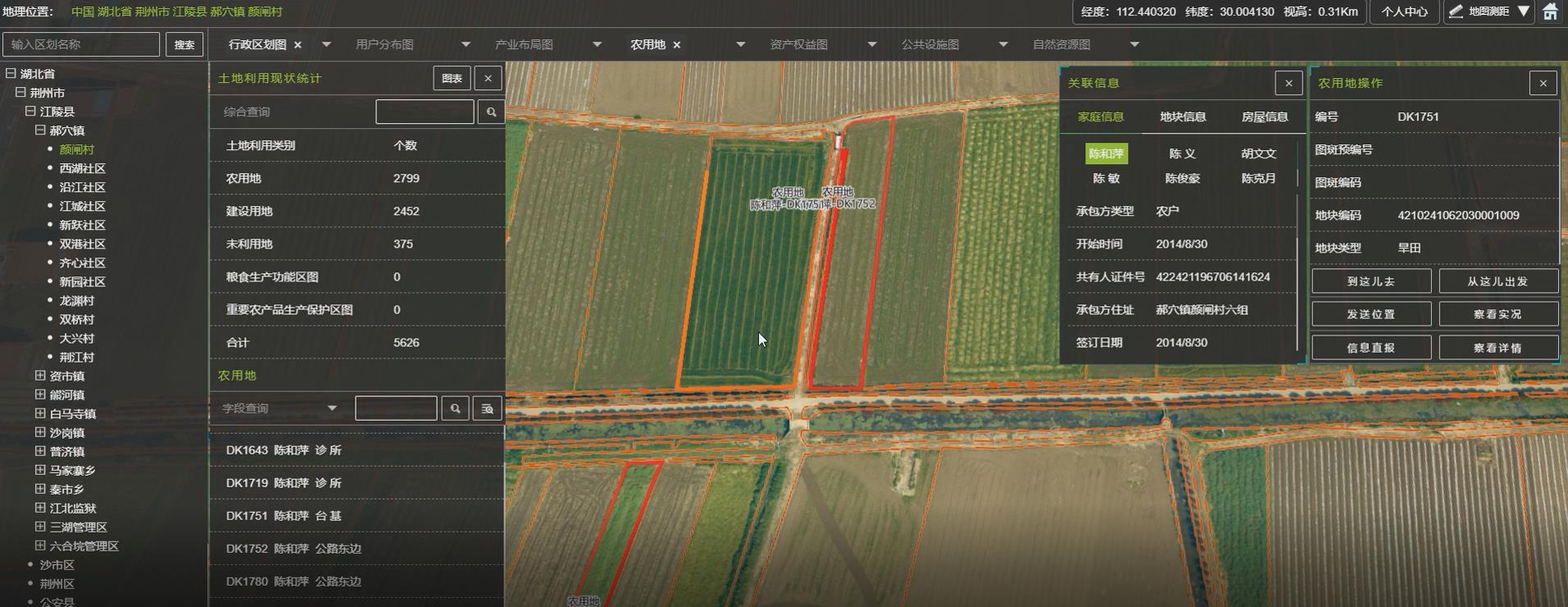Click the 图表 chart button
This screenshot has width=1568, height=607.
pos(452,78)
